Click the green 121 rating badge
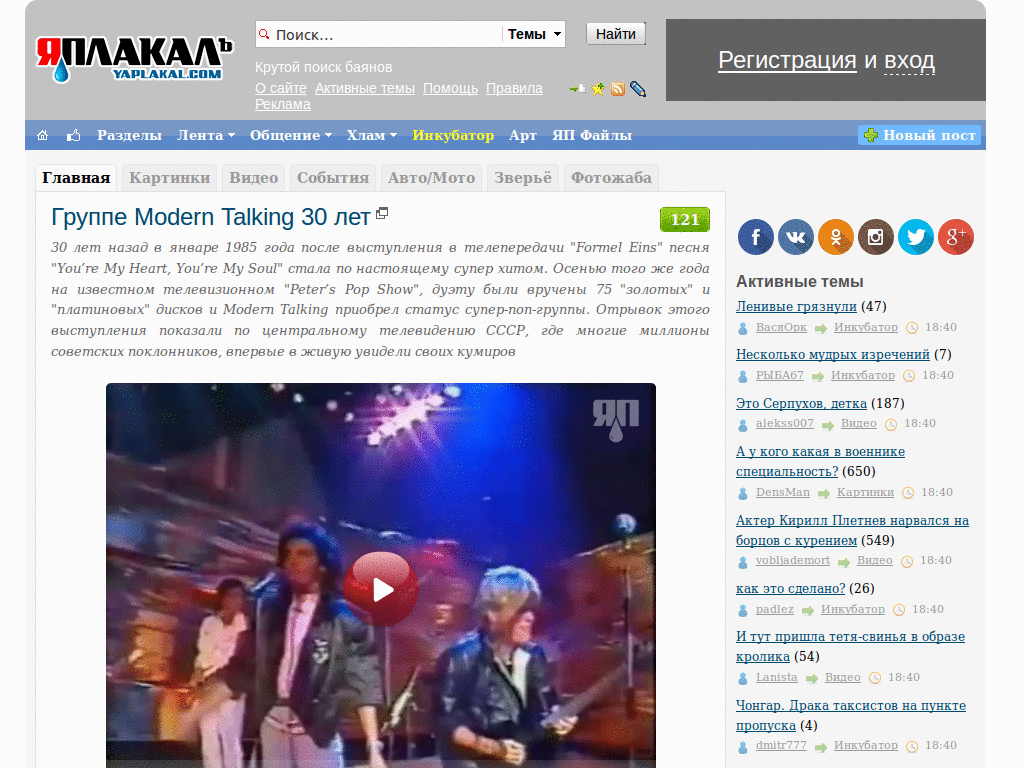This screenshot has height=768, width=1024. [x=684, y=219]
